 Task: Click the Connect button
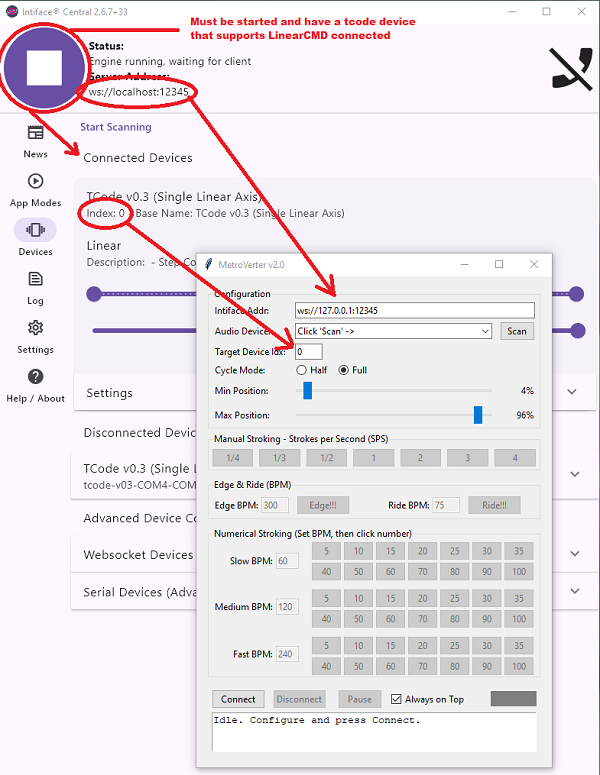click(238, 699)
